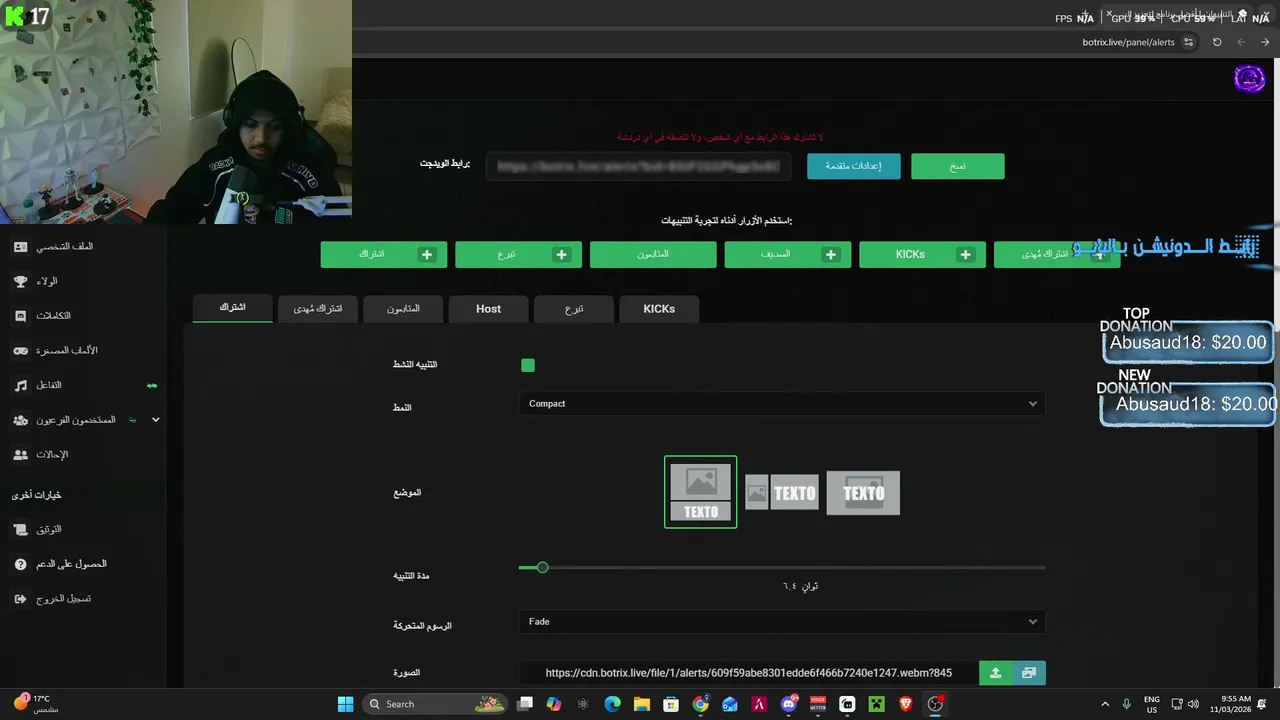Image resolution: width=1280 pixels, height=720 pixels.
Task: Click the music note icon for التفاعل
Action: coord(20,385)
